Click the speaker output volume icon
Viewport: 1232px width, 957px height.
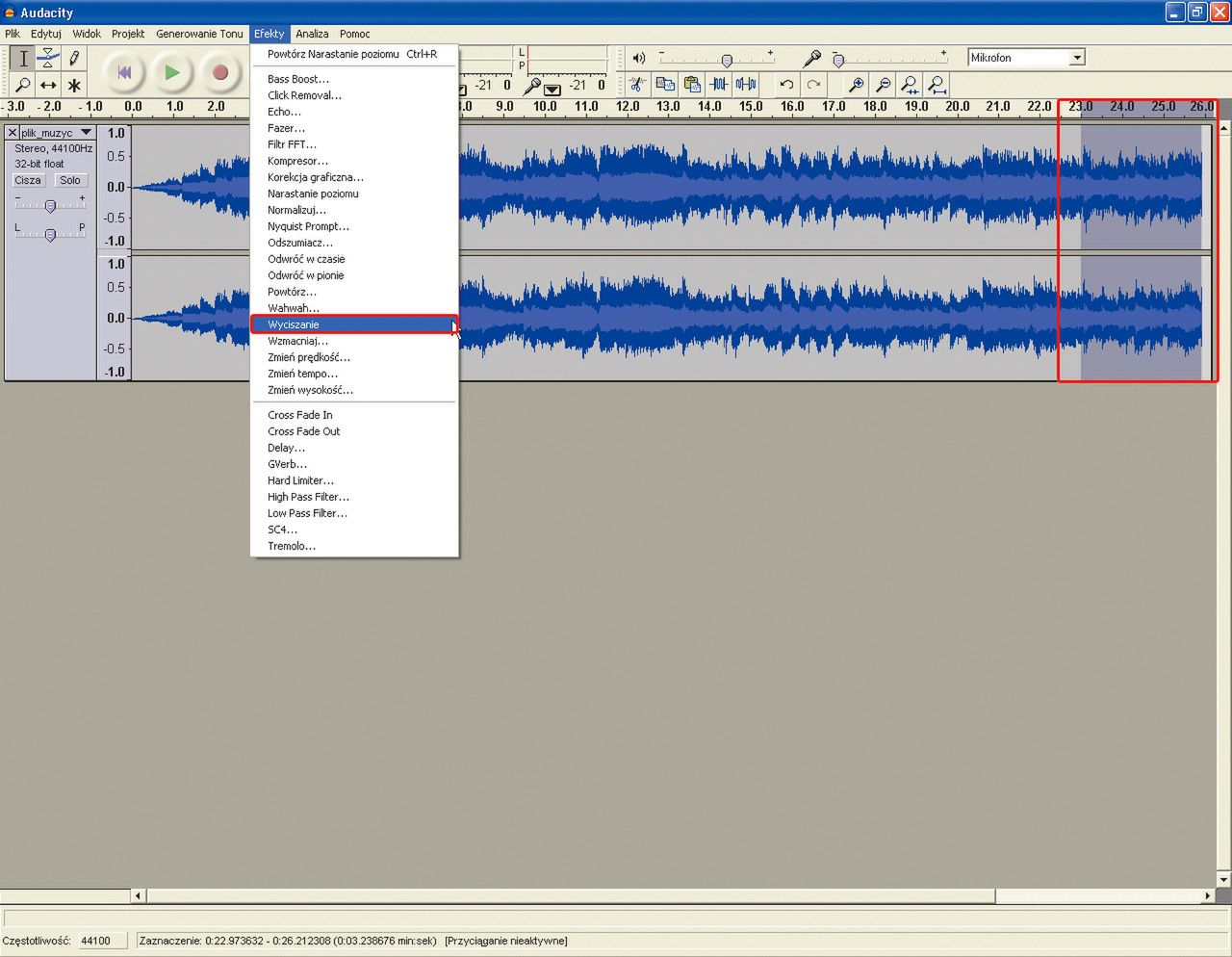pyautogui.click(x=639, y=58)
